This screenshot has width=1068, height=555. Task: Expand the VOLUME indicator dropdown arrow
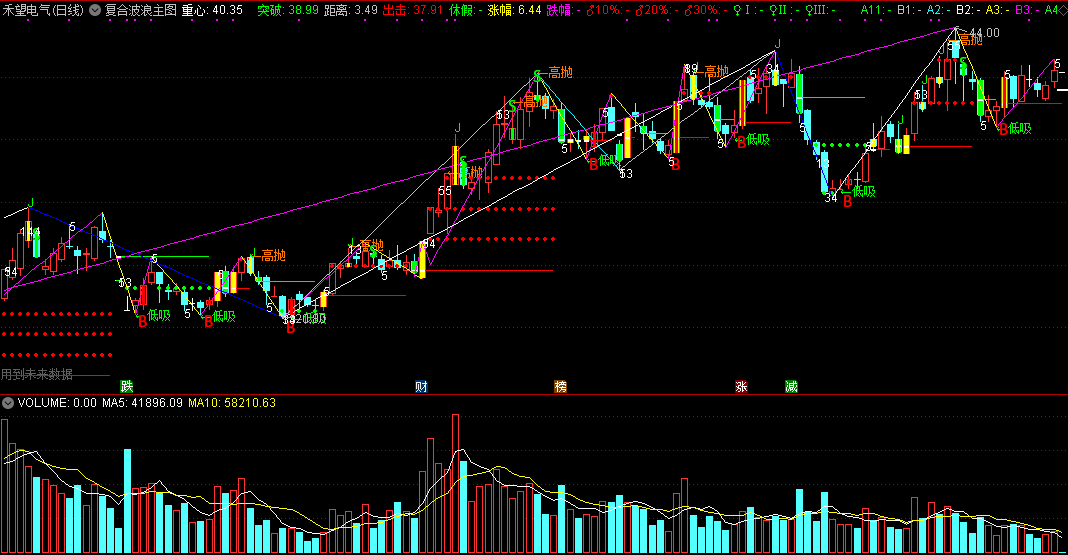(7, 403)
